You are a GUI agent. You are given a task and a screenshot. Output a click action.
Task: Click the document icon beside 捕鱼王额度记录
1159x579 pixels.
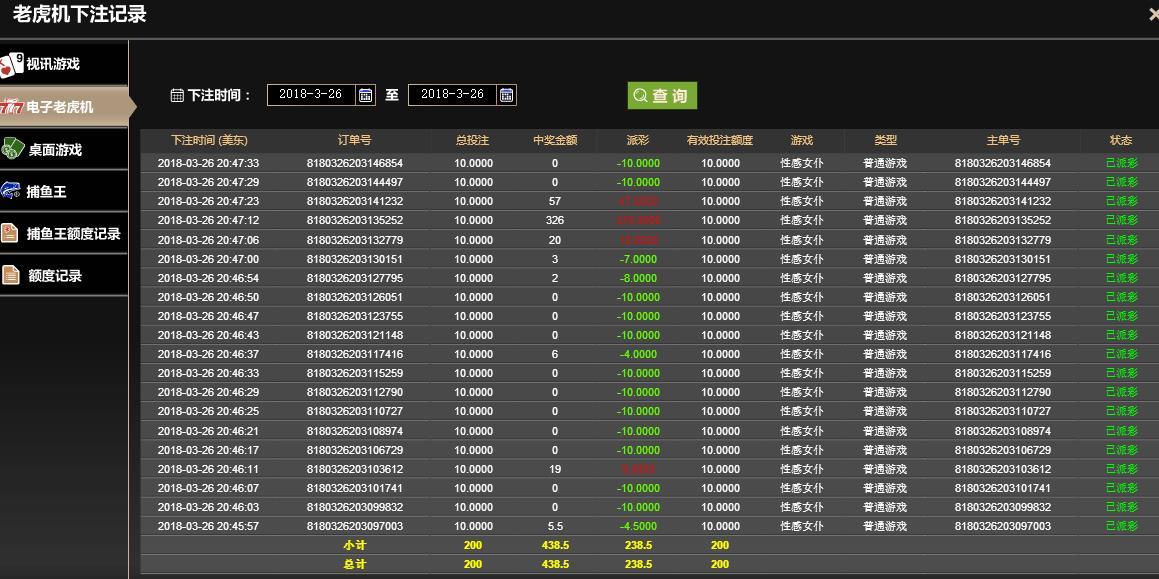(11, 233)
